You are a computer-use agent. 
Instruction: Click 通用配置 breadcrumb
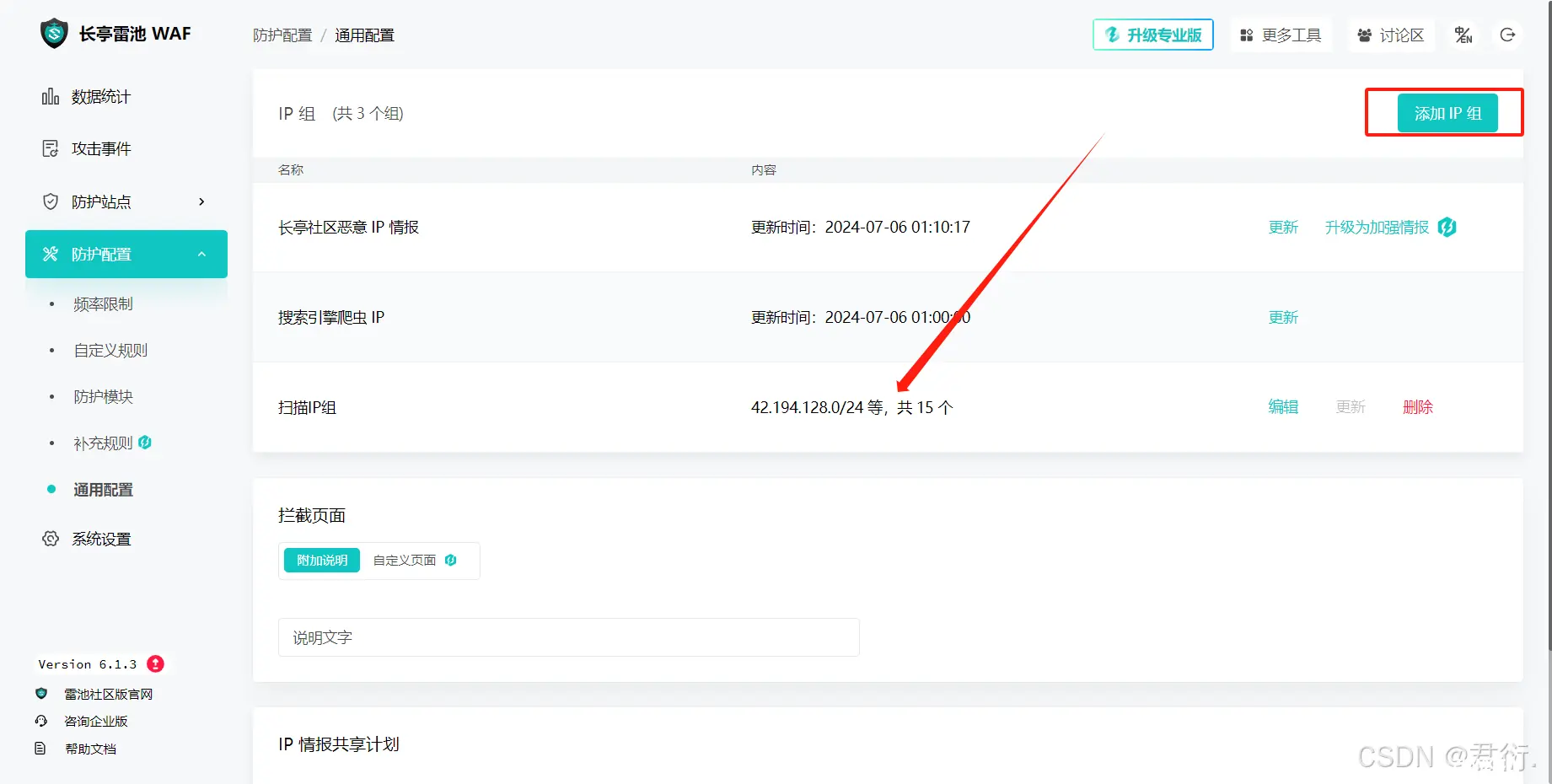(x=364, y=35)
